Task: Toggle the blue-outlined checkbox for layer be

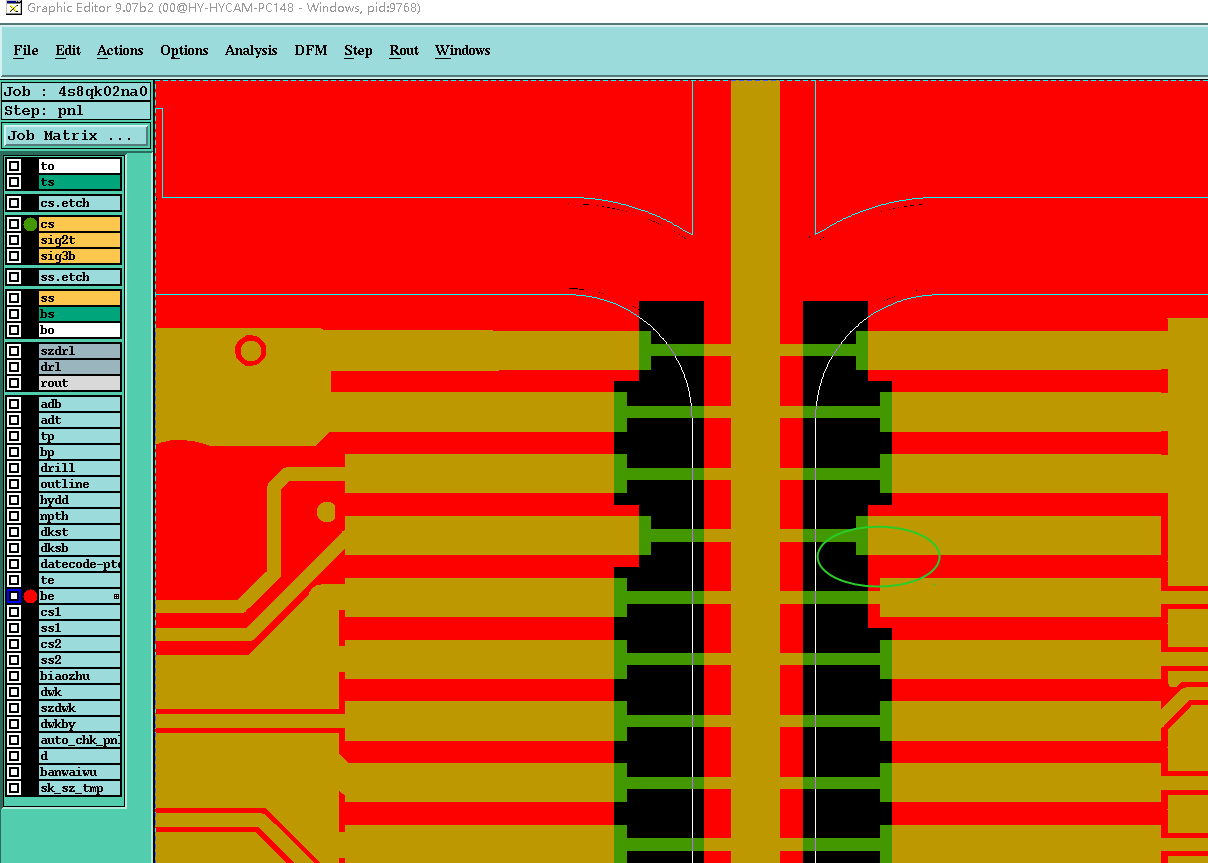Action: tap(14, 596)
